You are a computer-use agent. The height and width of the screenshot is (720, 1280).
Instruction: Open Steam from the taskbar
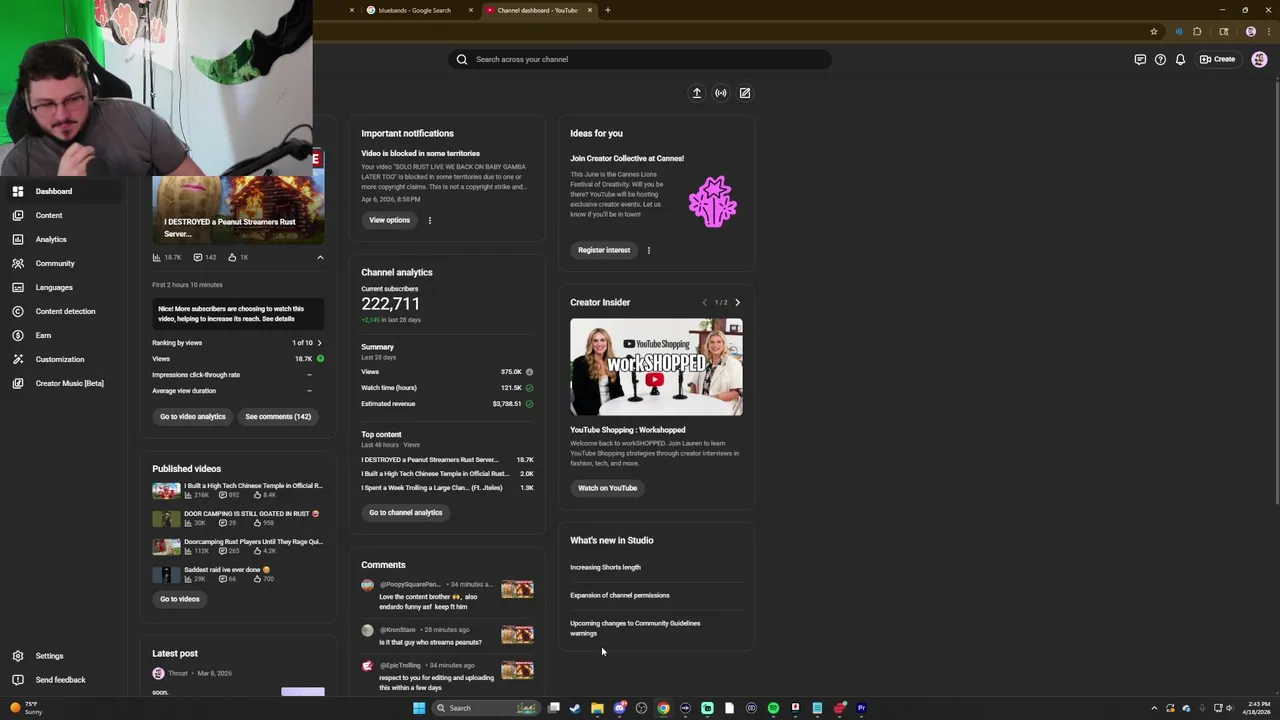(x=575, y=708)
